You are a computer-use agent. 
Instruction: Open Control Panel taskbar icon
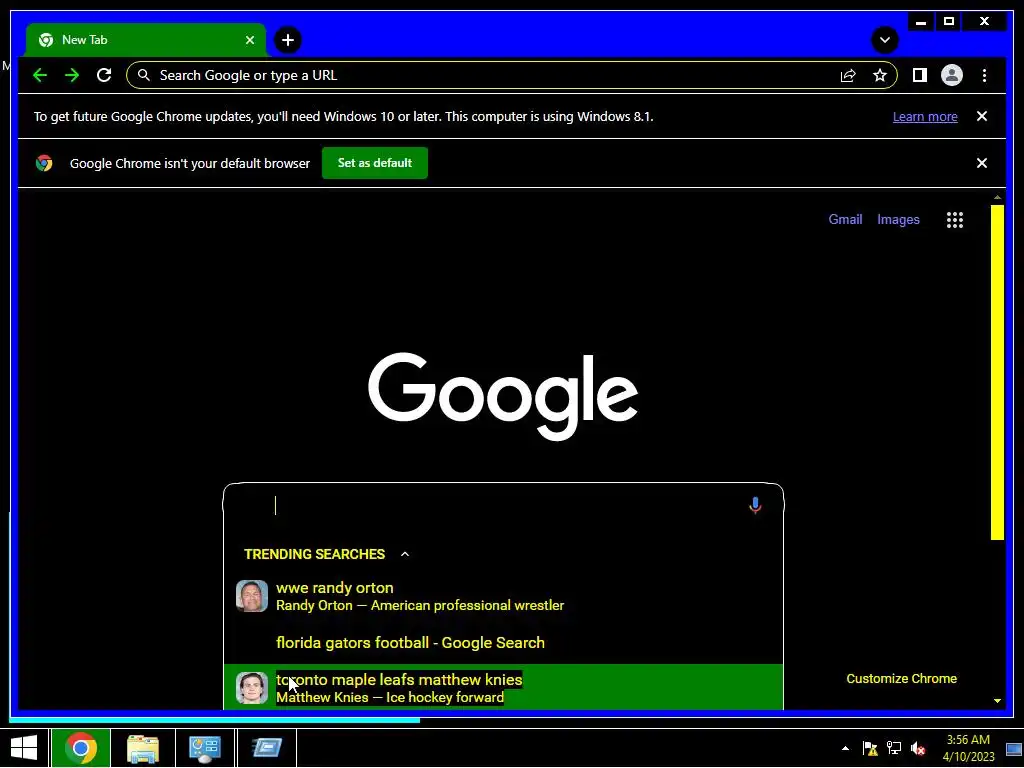pyautogui.click(x=204, y=748)
